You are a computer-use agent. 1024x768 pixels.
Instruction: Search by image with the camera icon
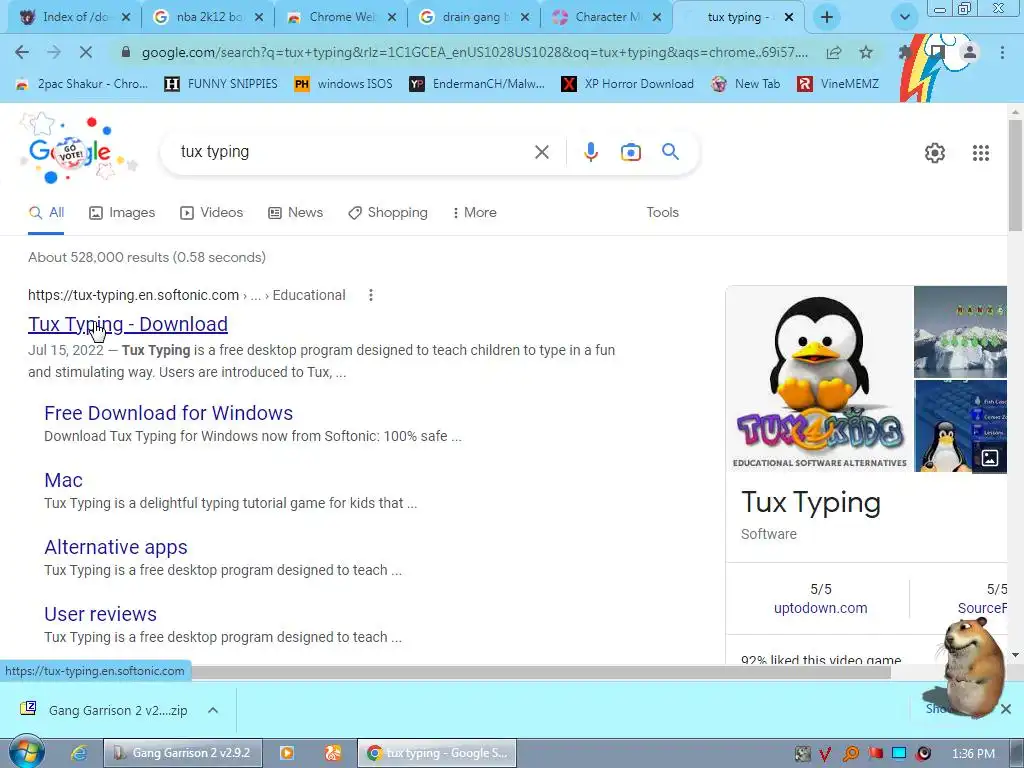click(x=630, y=152)
